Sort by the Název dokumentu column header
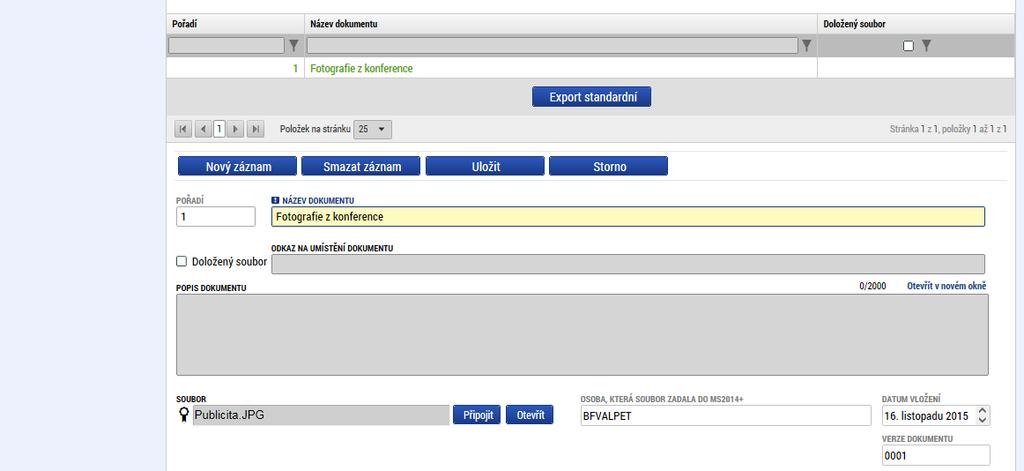The image size is (1024, 471). tap(344, 24)
